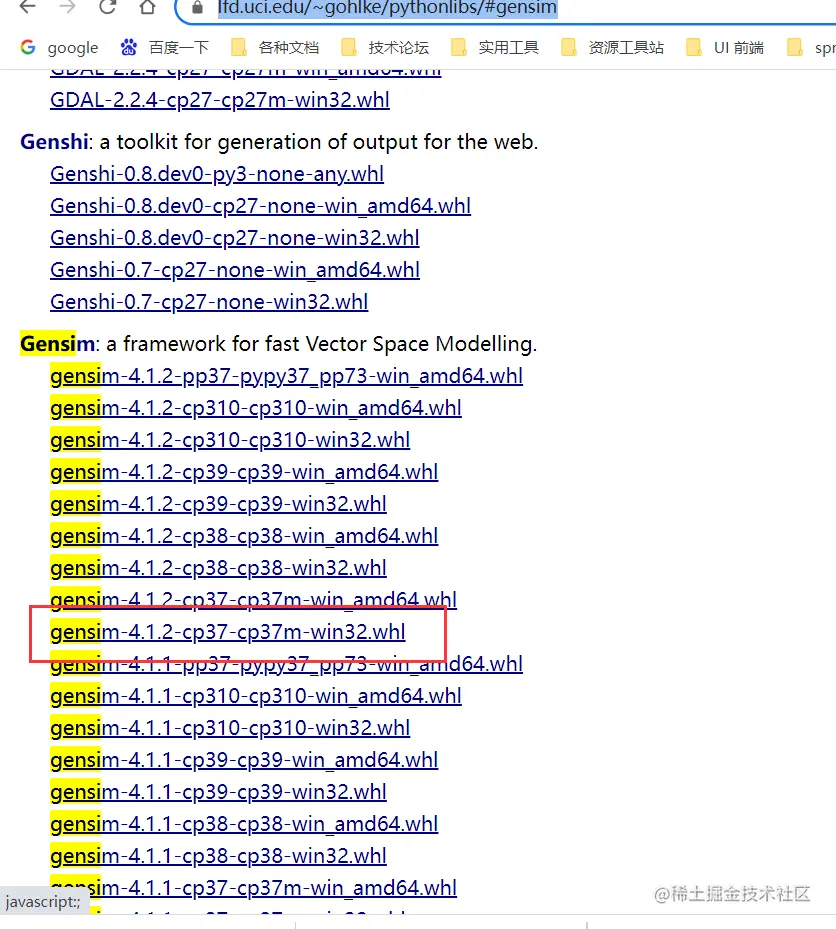Screen dimensions: 836x929
Task: Download gensim-4.1.1-pp37-pypy37_pp73-win_amd64.whl
Action: click(x=287, y=665)
